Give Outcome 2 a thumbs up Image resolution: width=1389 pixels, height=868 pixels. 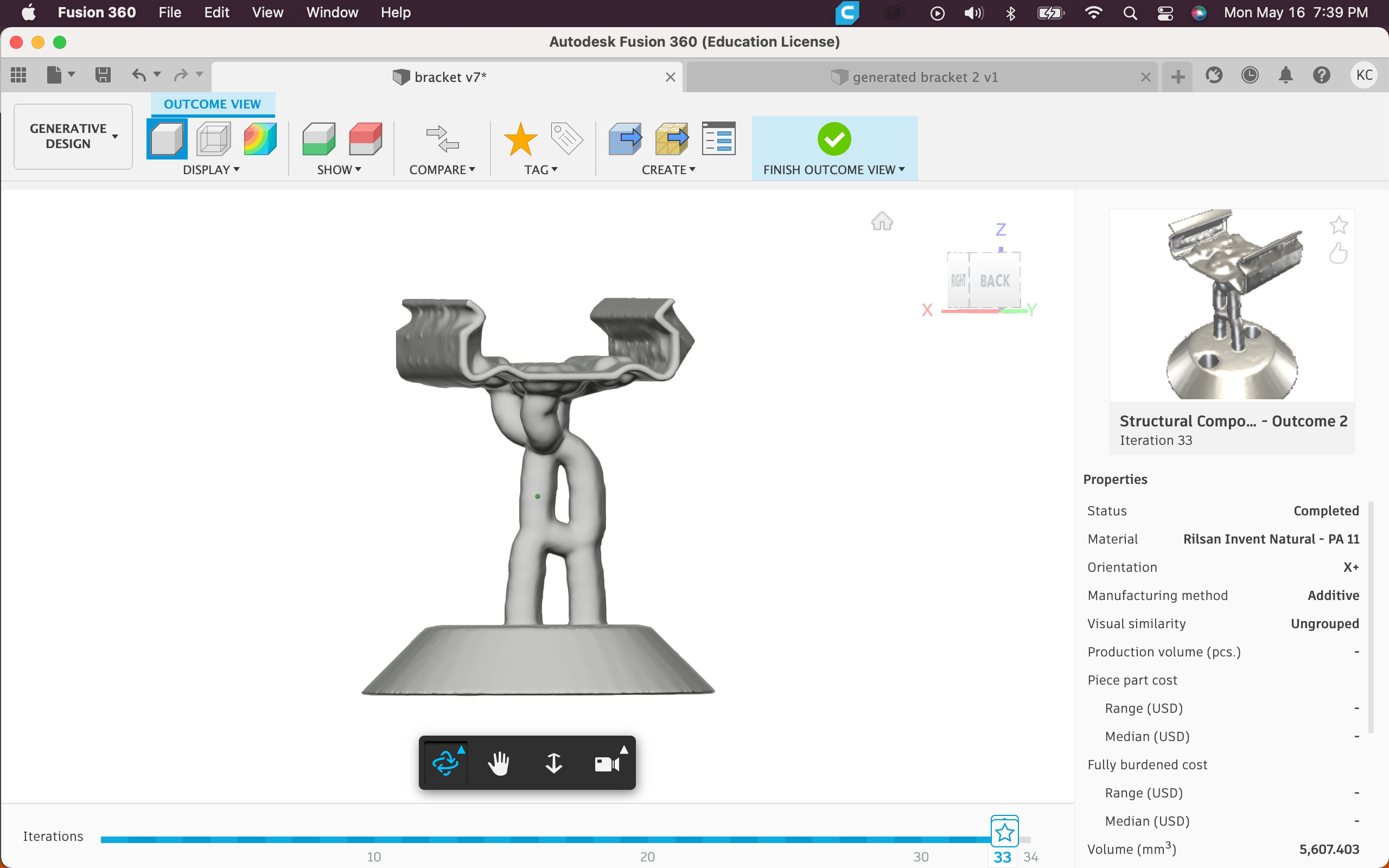pyautogui.click(x=1338, y=253)
